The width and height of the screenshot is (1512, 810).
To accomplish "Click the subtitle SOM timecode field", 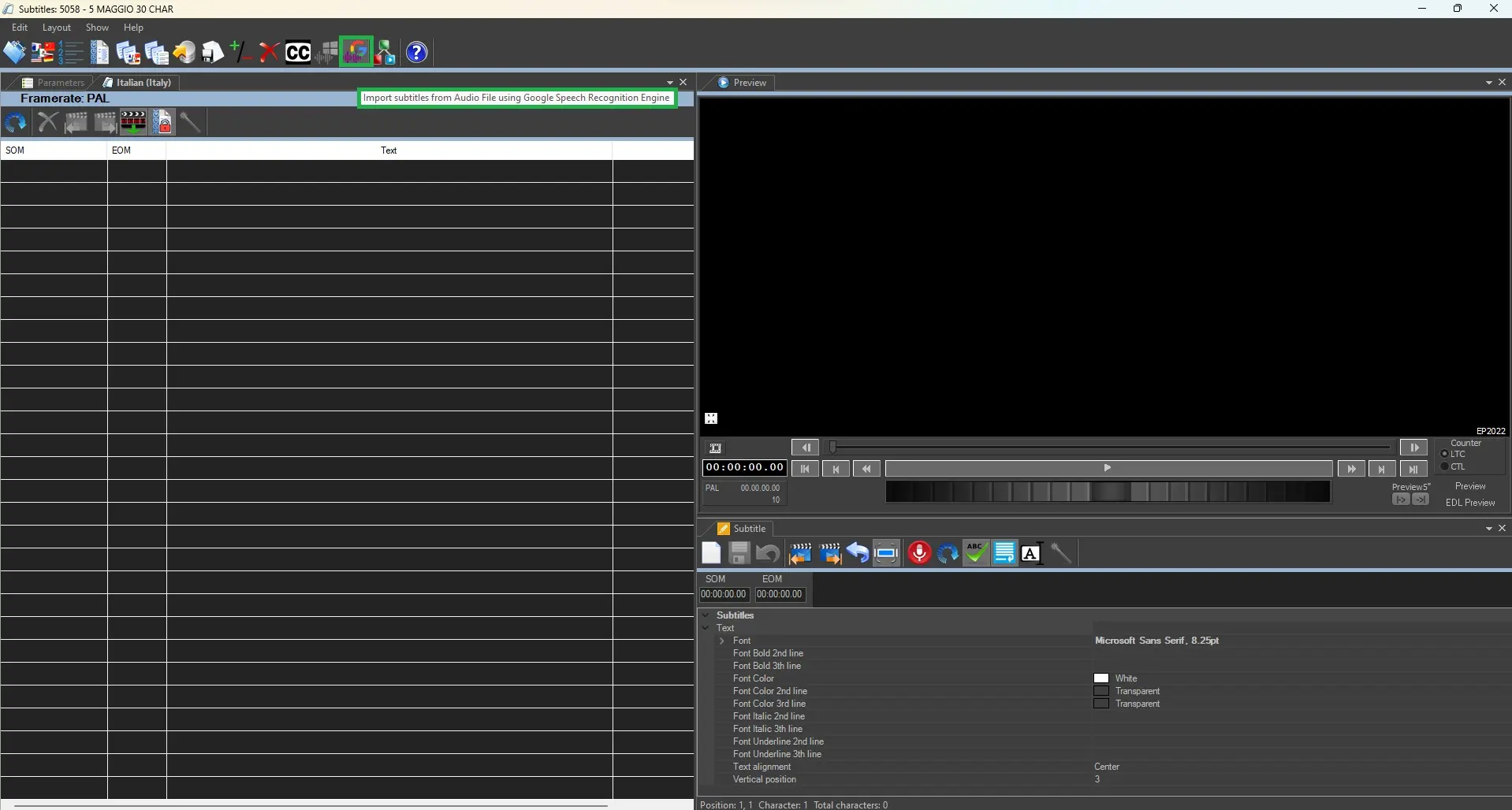I will tap(723, 595).
